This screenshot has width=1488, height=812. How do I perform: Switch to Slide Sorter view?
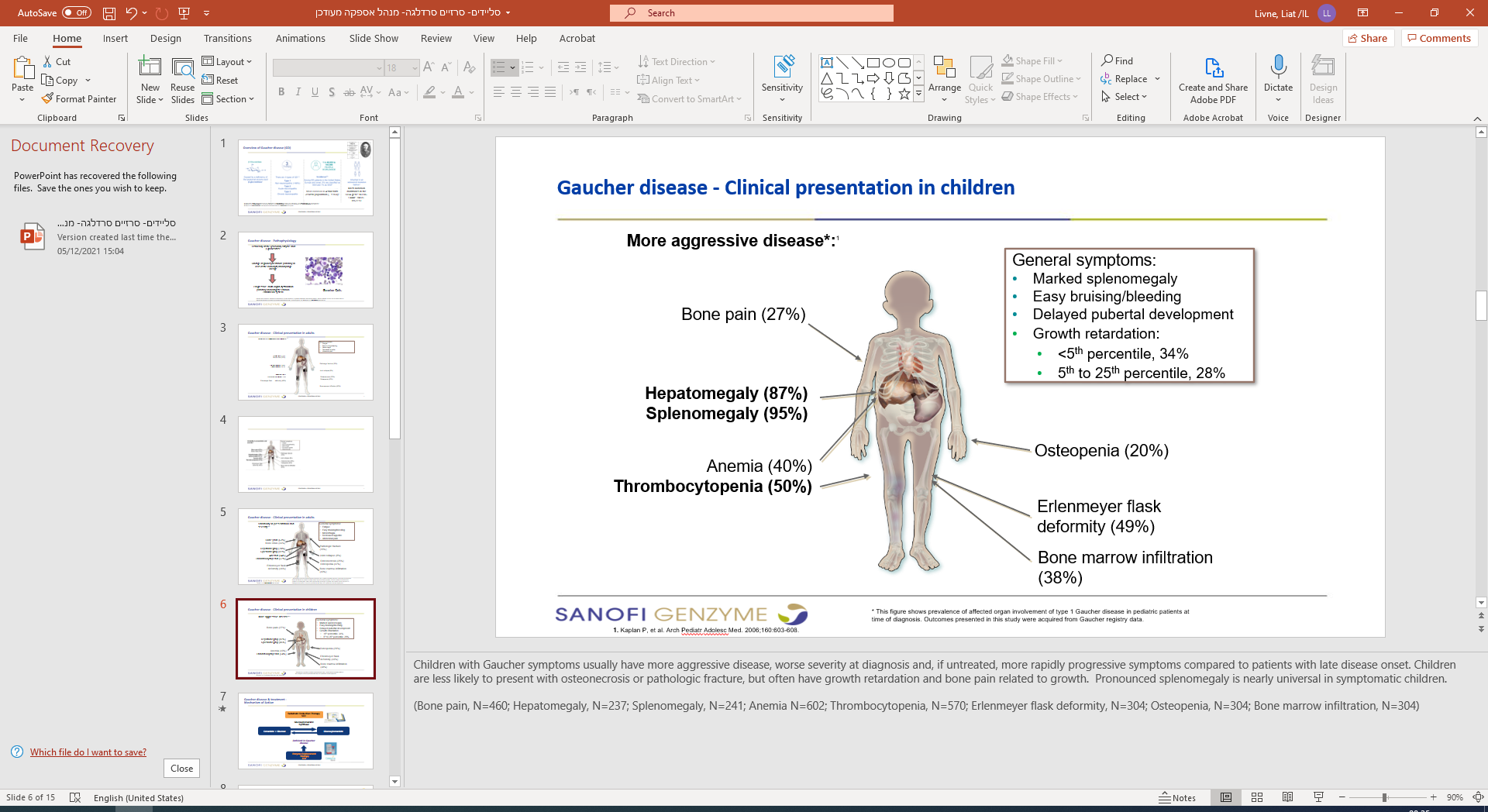[x=1257, y=797]
